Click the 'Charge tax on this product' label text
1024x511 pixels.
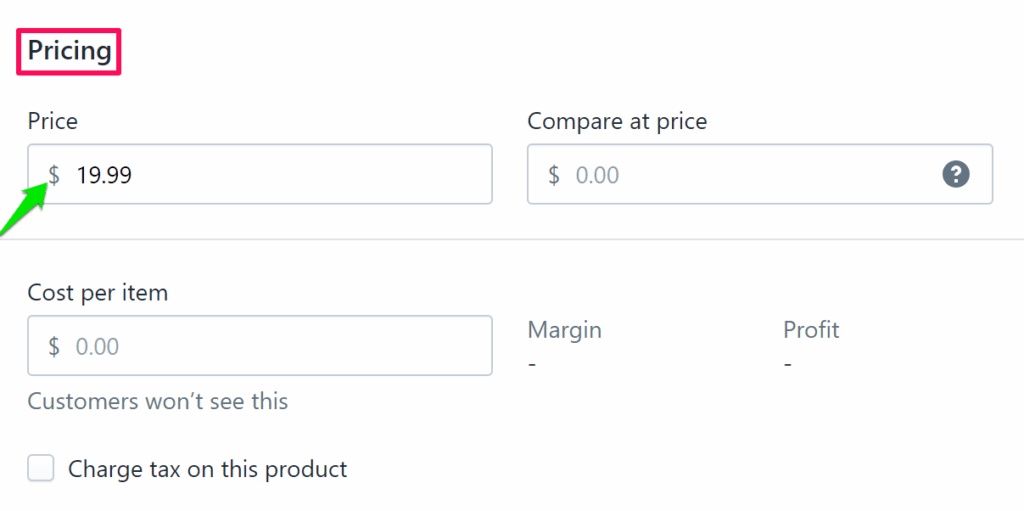pos(207,468)
